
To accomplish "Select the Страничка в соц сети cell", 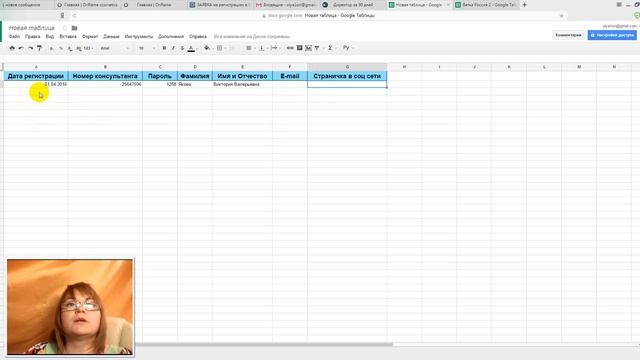I will [x=347, y=76].
